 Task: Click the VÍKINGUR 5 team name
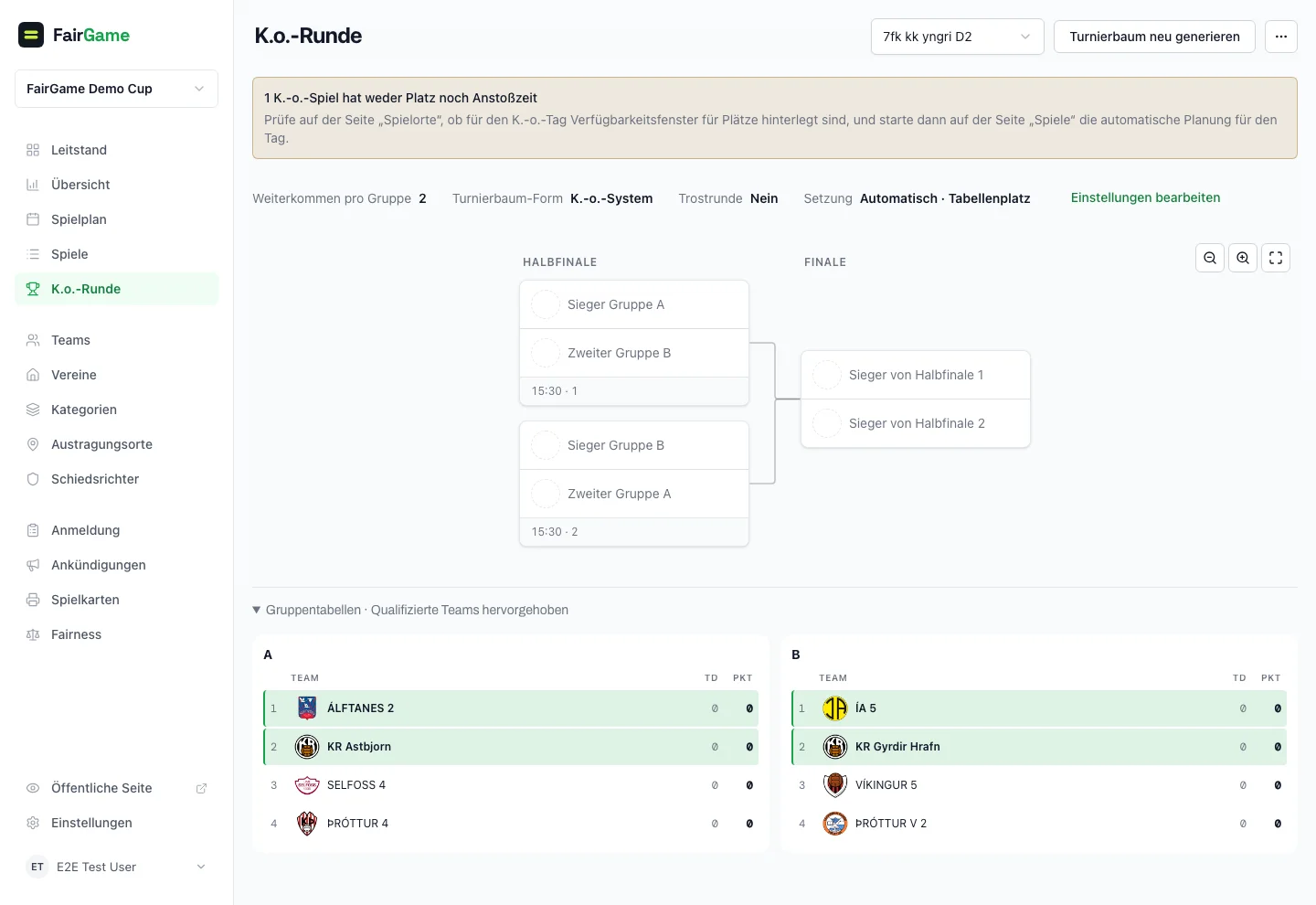point(886,785)
